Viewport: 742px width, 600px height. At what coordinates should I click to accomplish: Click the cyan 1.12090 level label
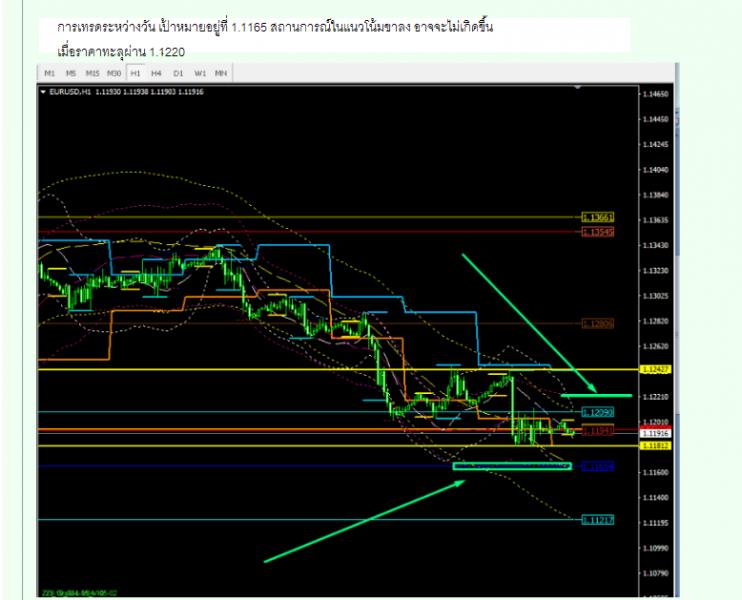tap(598, 412)
